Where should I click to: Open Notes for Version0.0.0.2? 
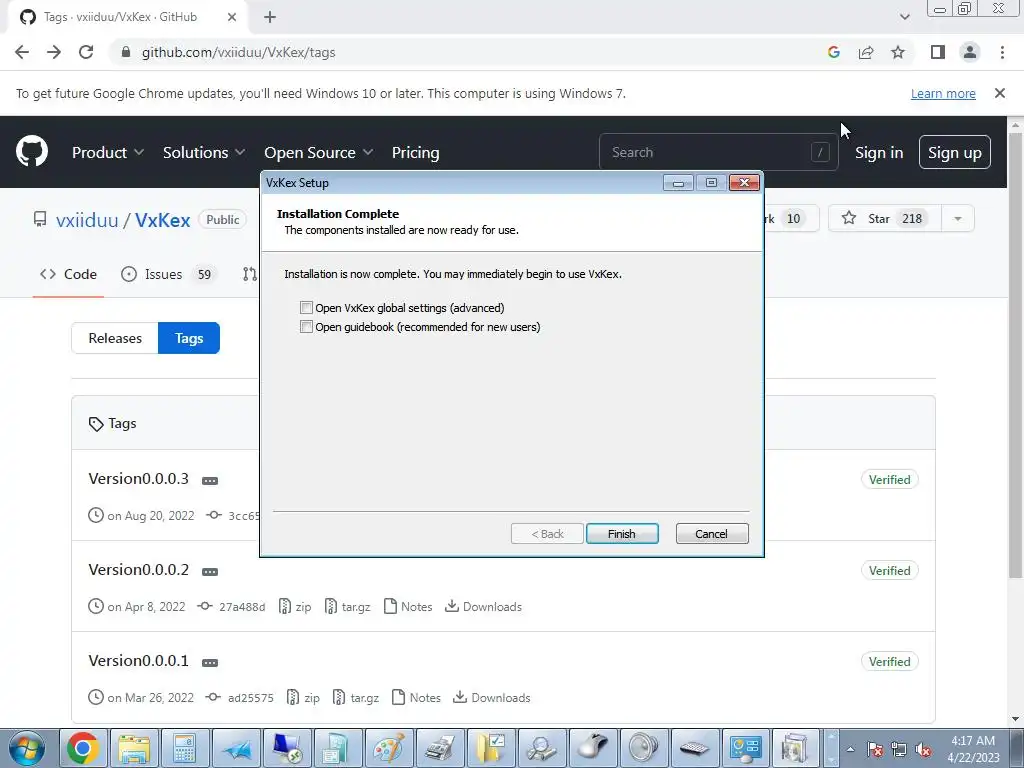(408, 607)
